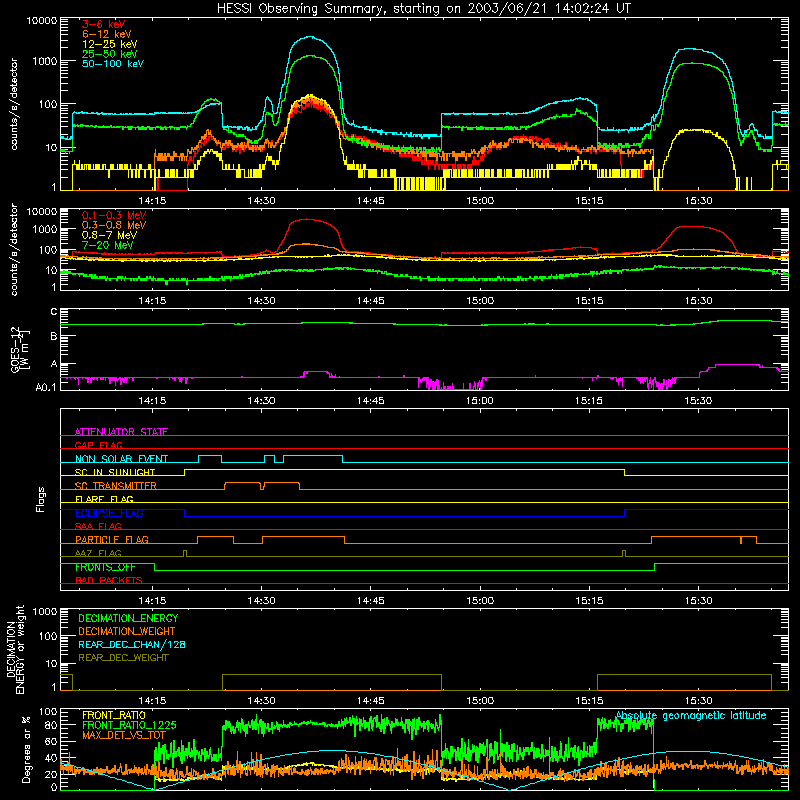Viewport: 800px width, 800px height.
Task: Select the cyan '50-100 keV' legend label
Action: pos(113,64)
